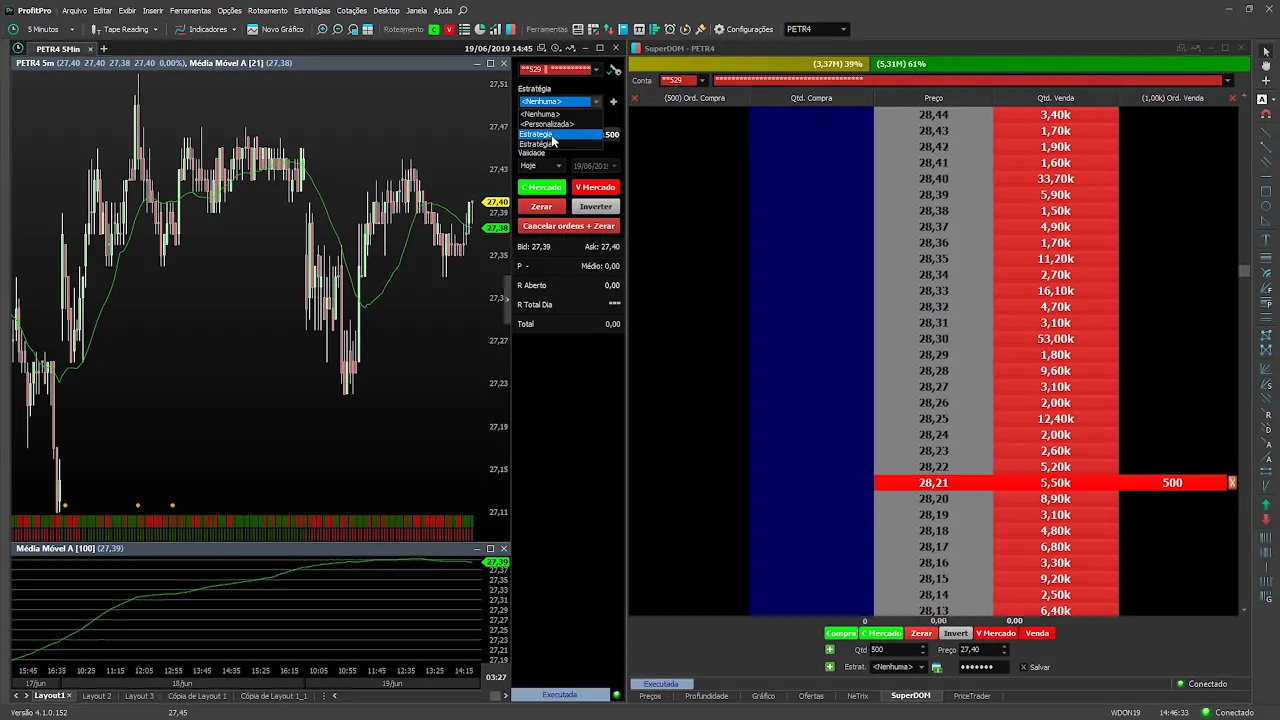
Task: Click the red V routing icon in toolbar
Action: [448, 29]
